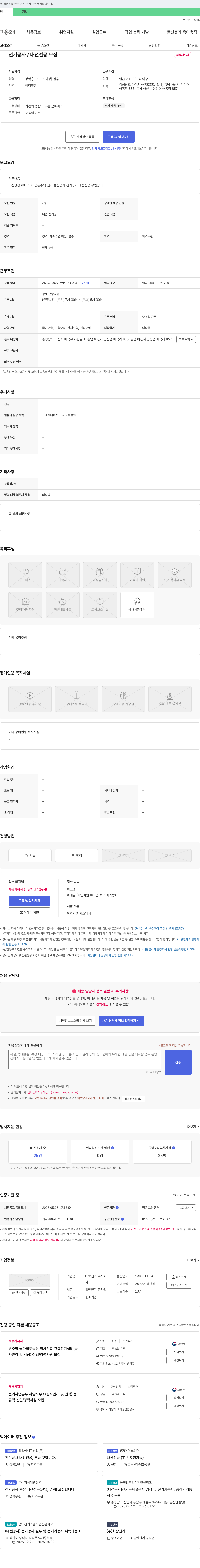Open the 실업급여 main menu

pos(99,32)
